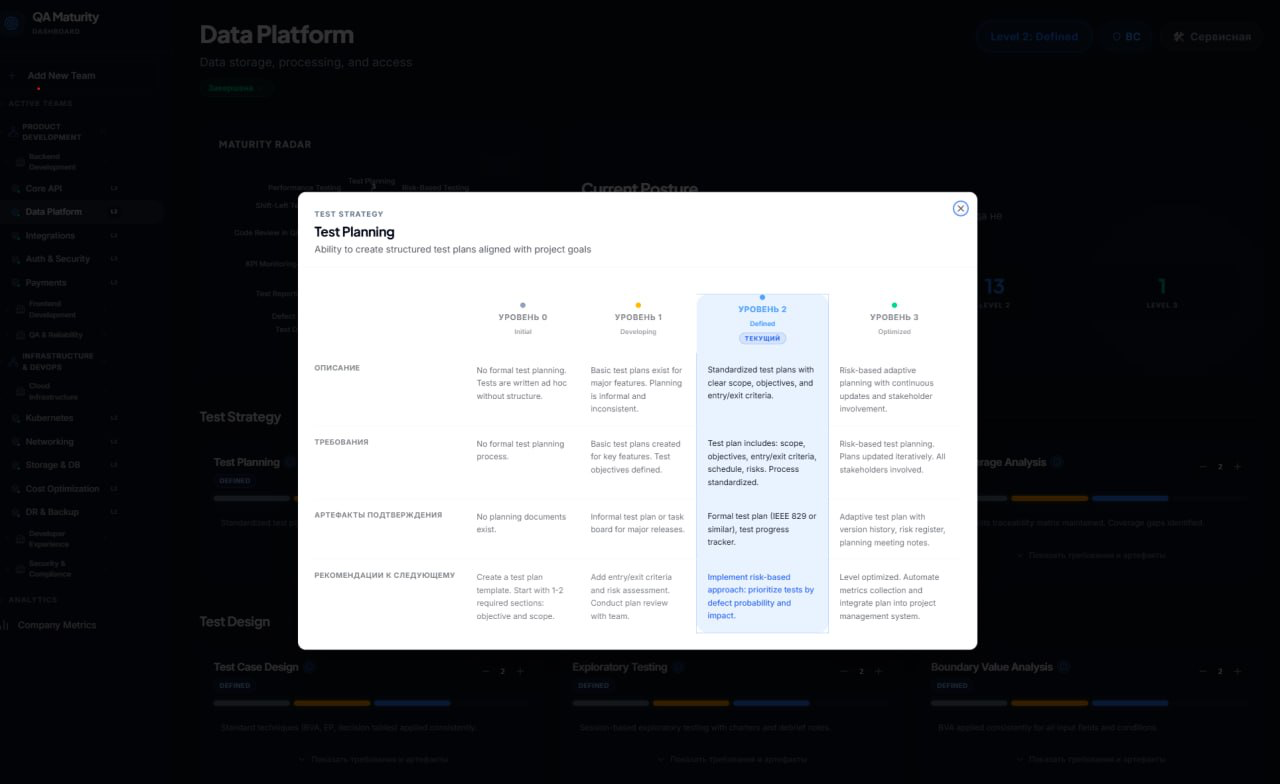The width and height of the screenshot is (1280, 784).
Task: Increase Boundary Value Analysis level
Action: pyautogui.click(x=1237, y=671)
